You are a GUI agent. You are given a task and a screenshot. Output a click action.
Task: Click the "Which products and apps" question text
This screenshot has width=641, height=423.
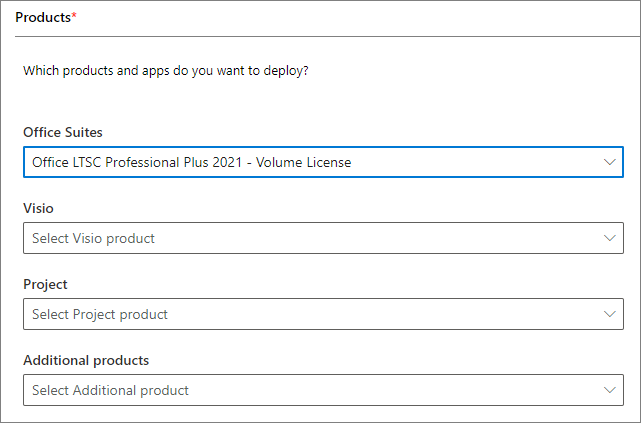(165, 72)
